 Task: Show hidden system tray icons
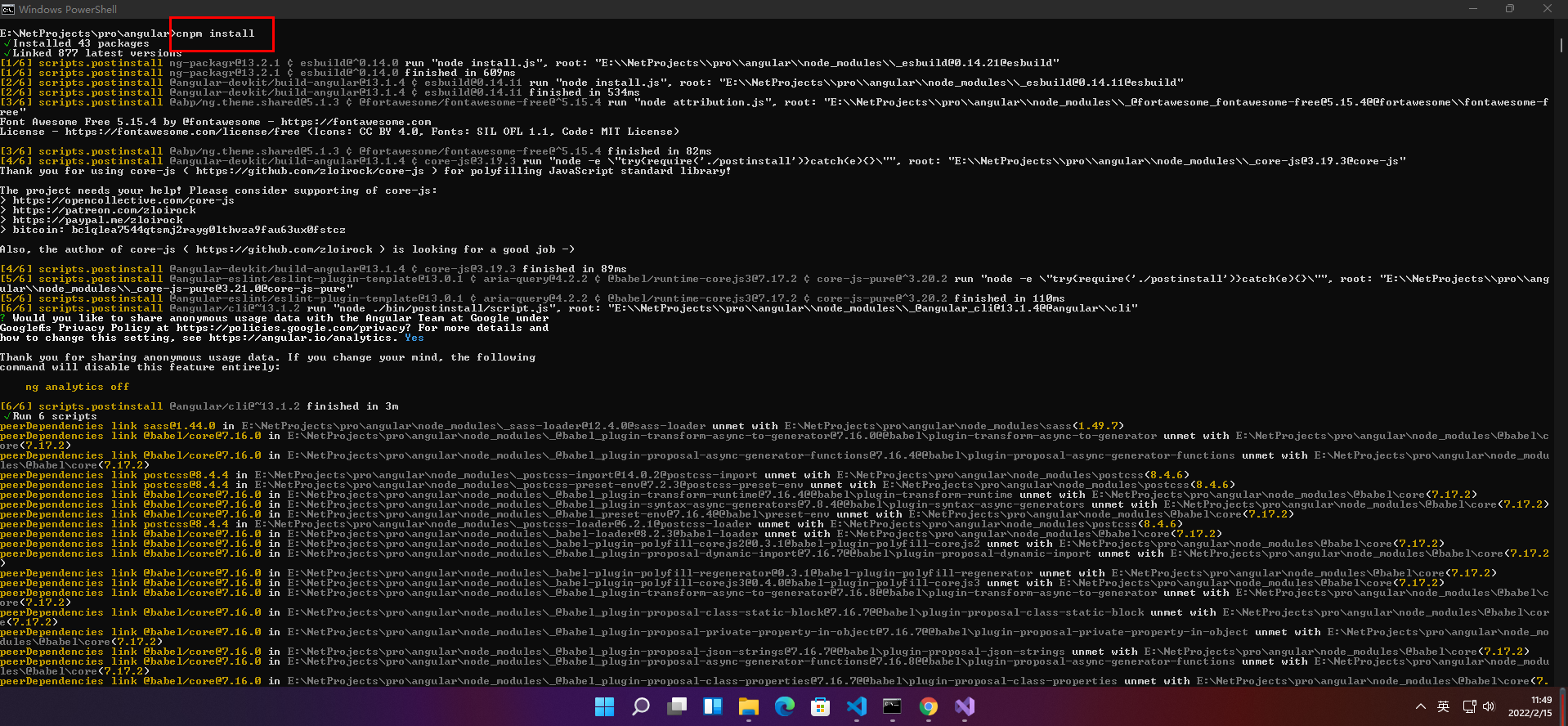tap(1421, 706)
